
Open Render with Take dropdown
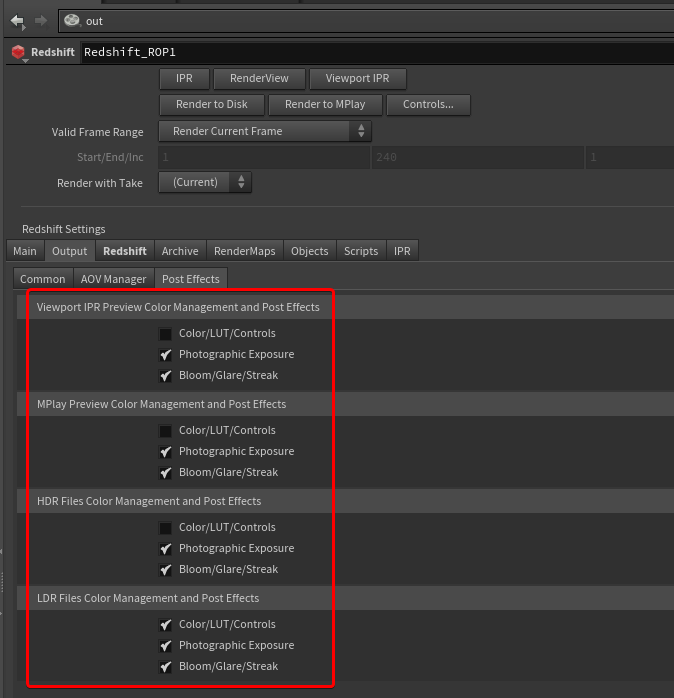tap(205, 182)
